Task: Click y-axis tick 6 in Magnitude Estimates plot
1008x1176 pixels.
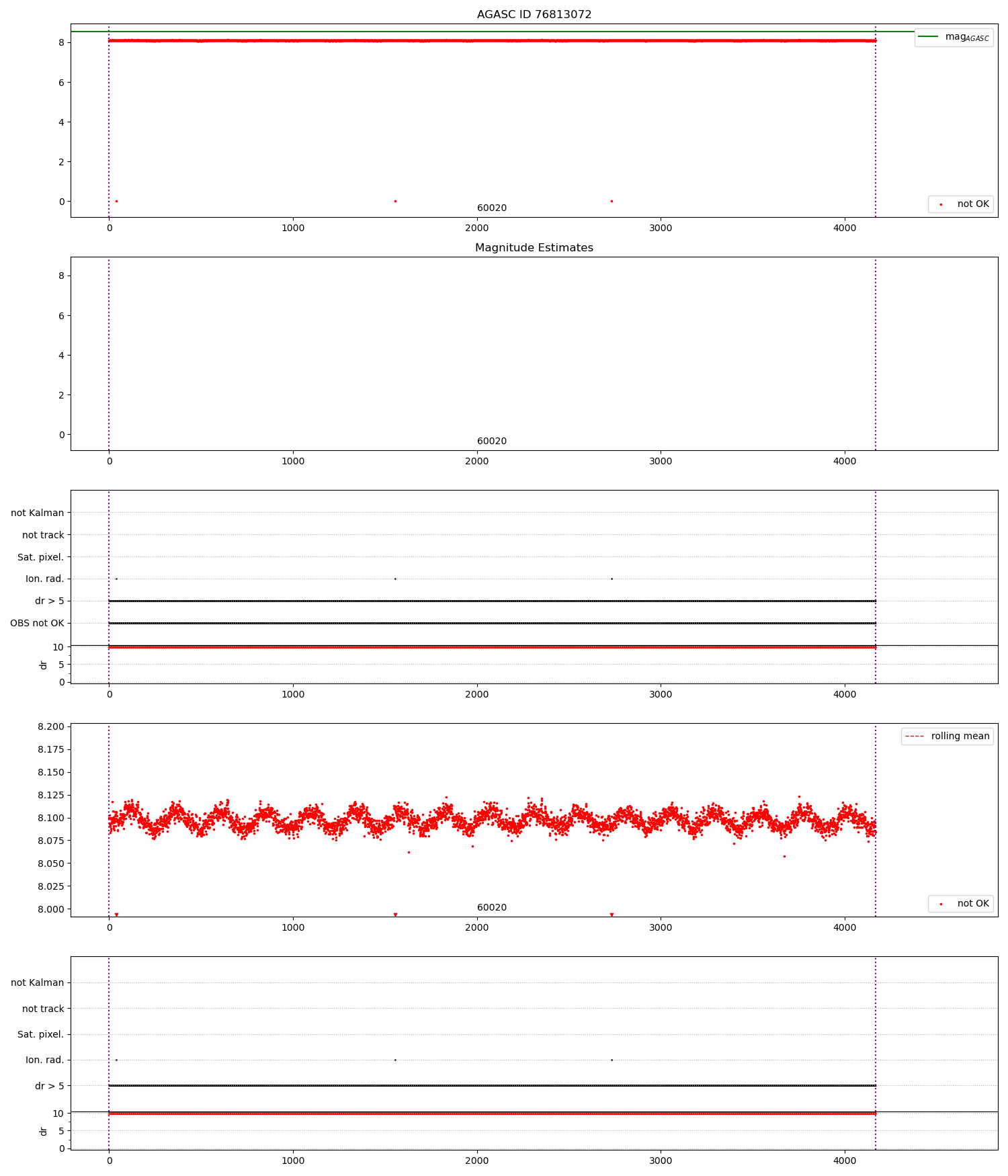Action: click(x=61, y=315)
